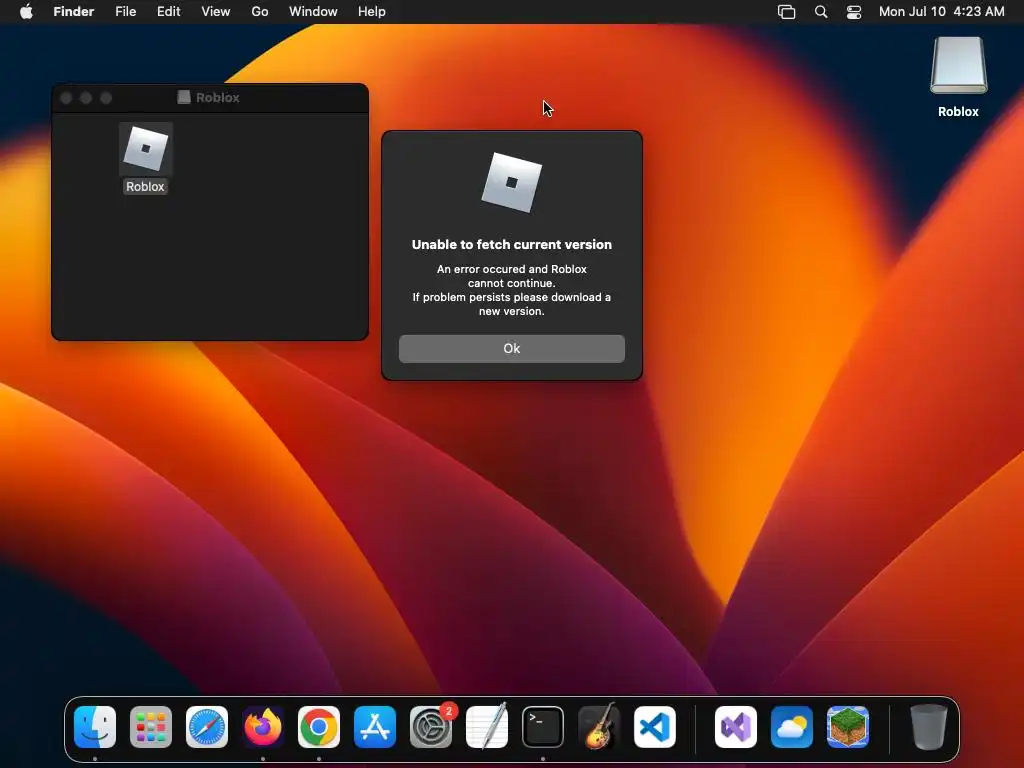Click the date and time in the menu bar
The height and width of the screenshot is (768, 1024).
click(x=941, y=12)
